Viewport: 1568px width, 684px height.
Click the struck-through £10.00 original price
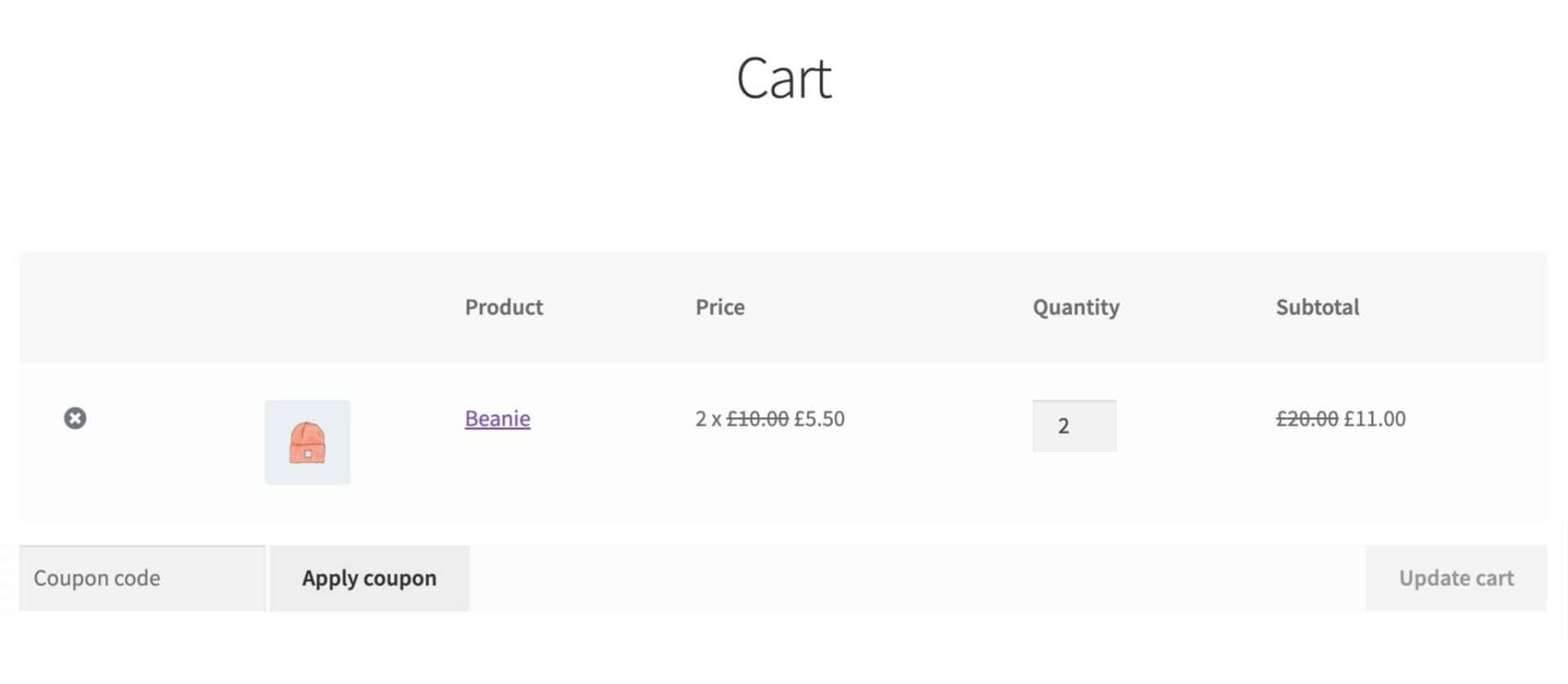pyautogui.click(x=758, y=418)
